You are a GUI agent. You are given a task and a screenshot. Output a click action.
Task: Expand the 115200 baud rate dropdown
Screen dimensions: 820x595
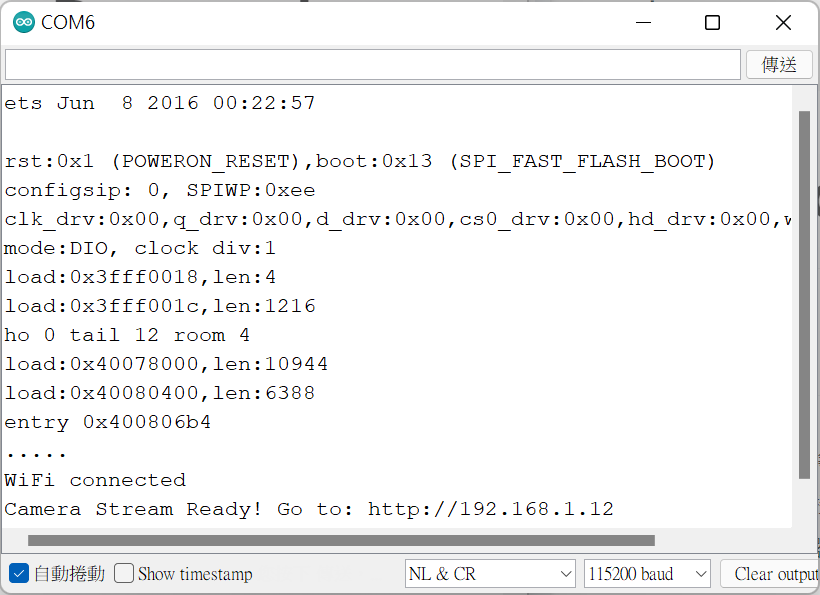click(x=646, y=573)
